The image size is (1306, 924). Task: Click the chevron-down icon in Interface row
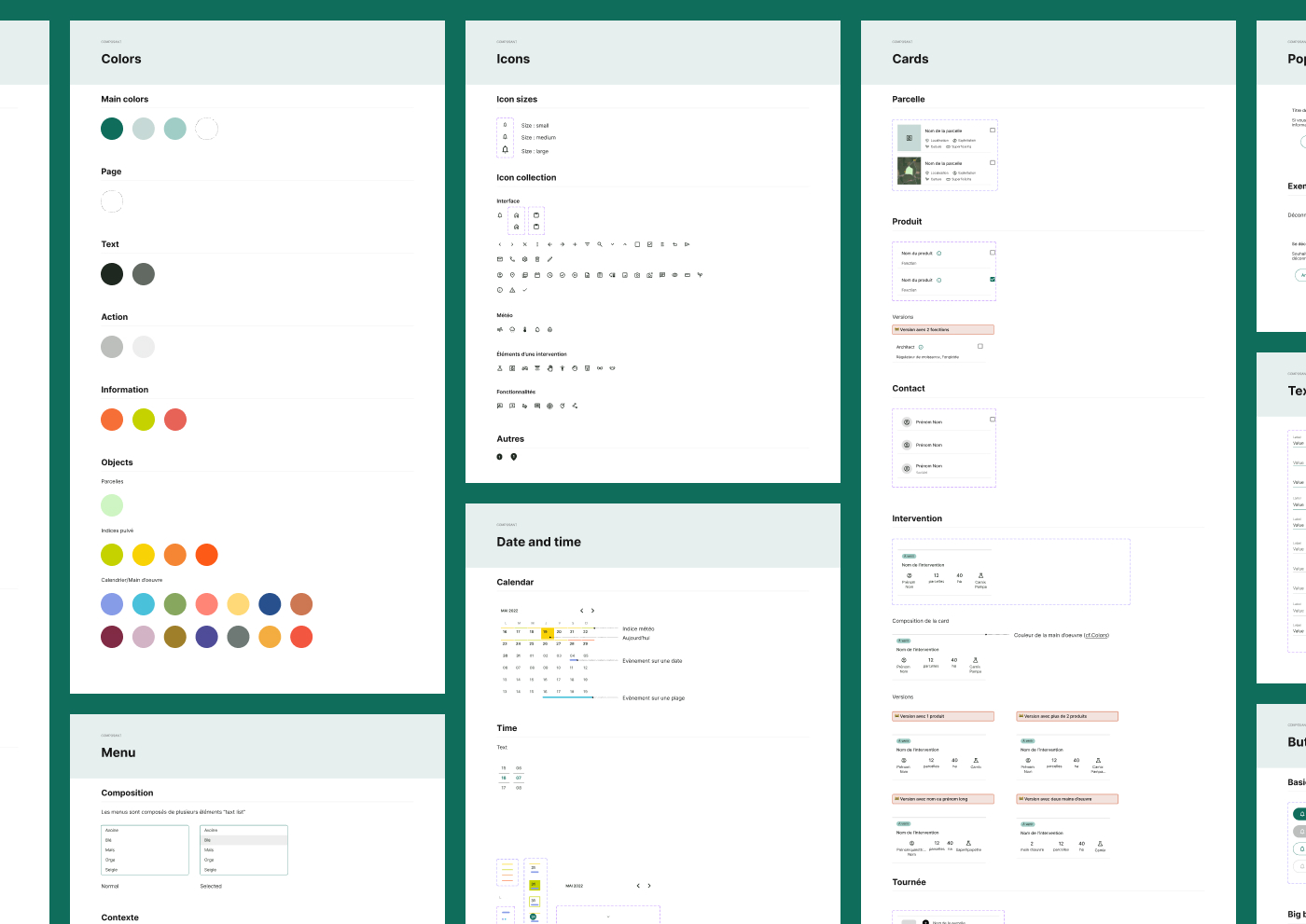click(x=612, y=244)
